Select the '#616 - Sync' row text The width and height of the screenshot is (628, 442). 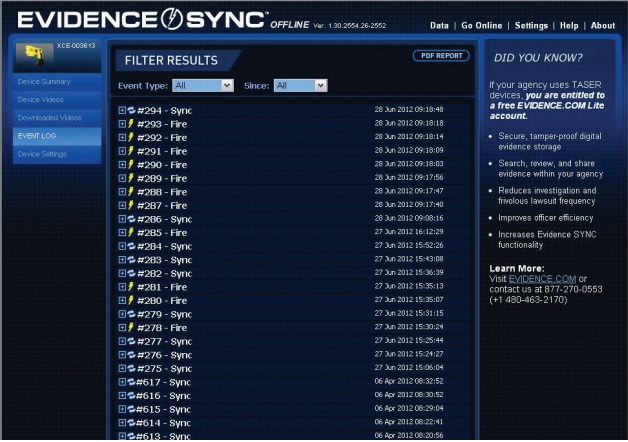[x=163, y=396]
